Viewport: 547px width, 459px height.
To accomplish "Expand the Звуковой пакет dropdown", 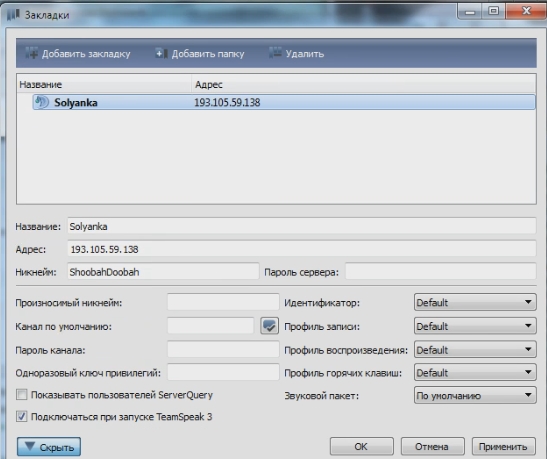I will tap(475, 396).
